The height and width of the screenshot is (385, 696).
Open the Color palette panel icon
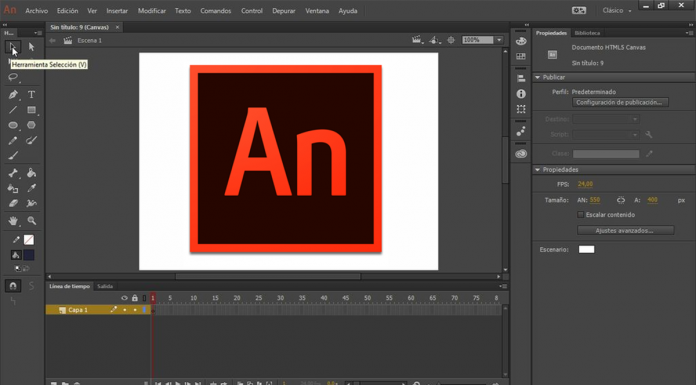521,41
